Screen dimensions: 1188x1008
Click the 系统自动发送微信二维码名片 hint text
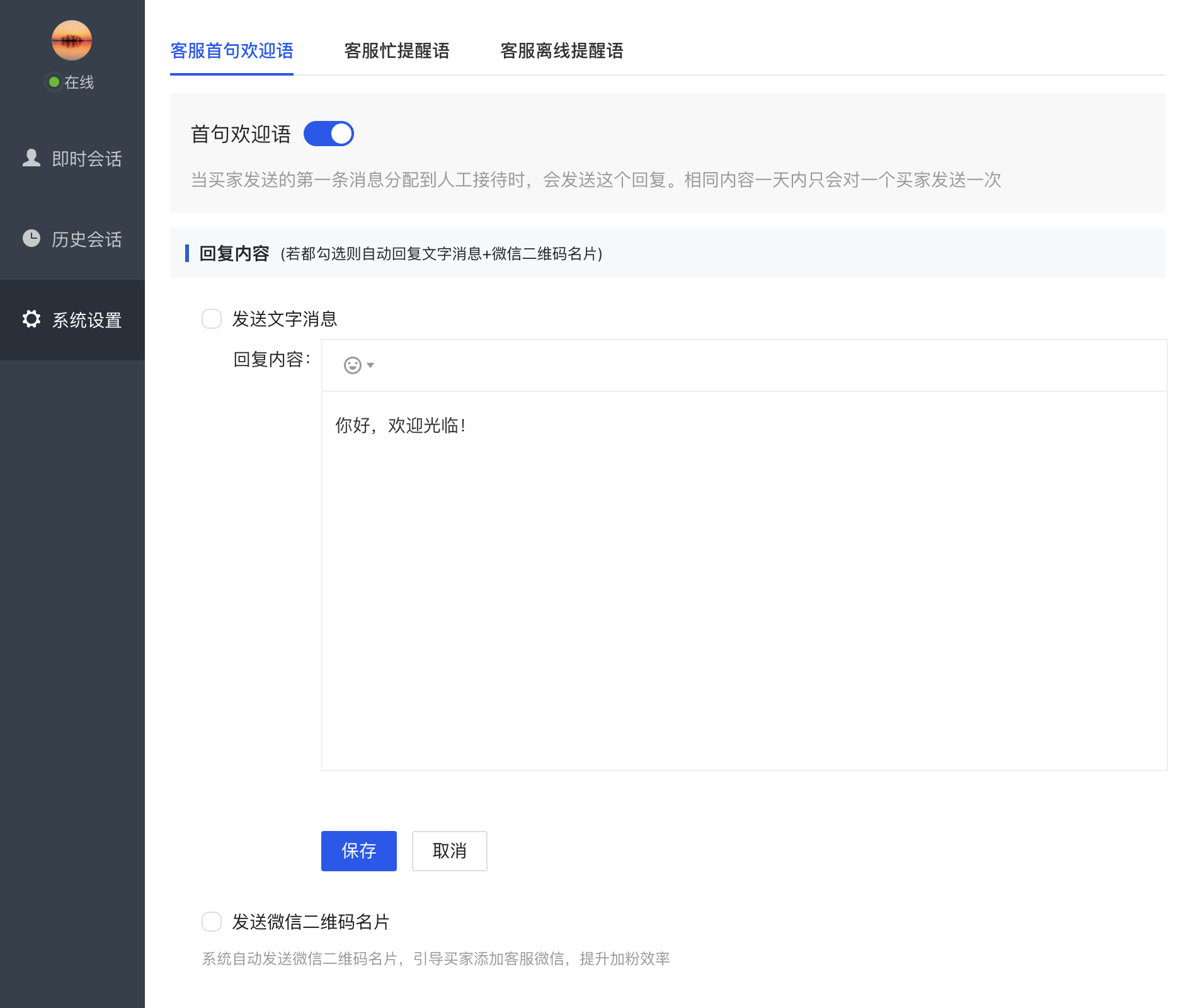(x=436, y=959)
